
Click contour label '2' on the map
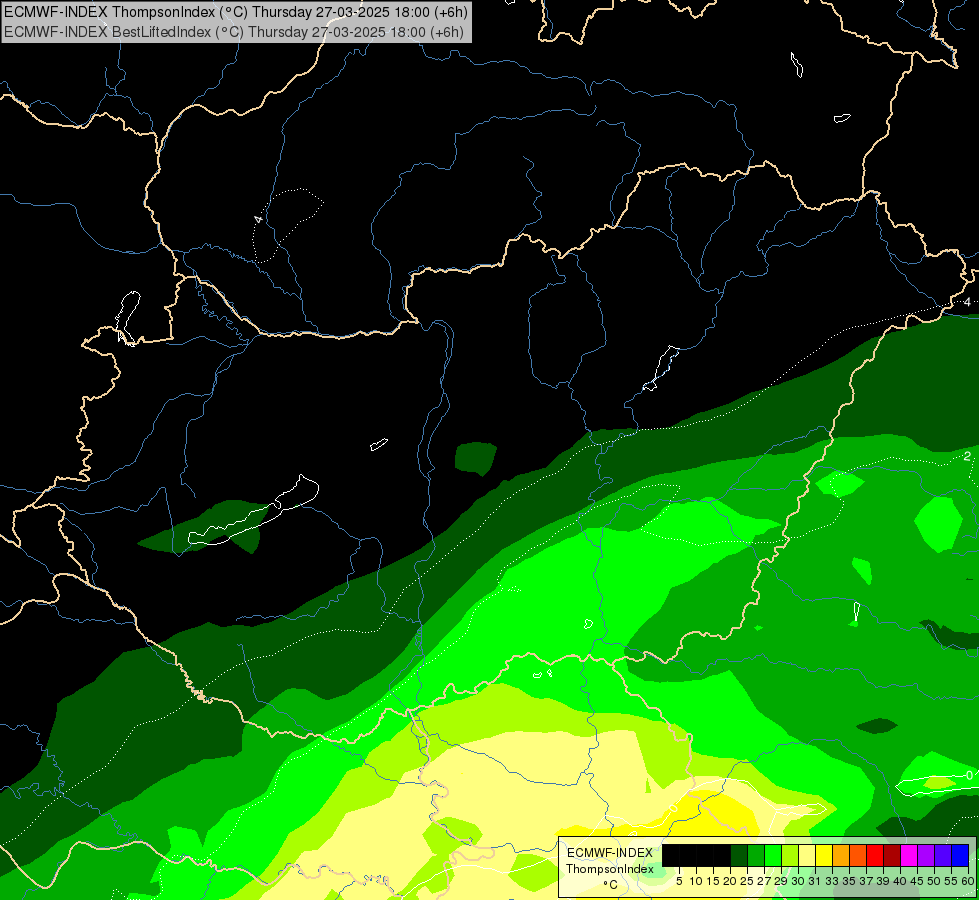click(x=967, y=457)
